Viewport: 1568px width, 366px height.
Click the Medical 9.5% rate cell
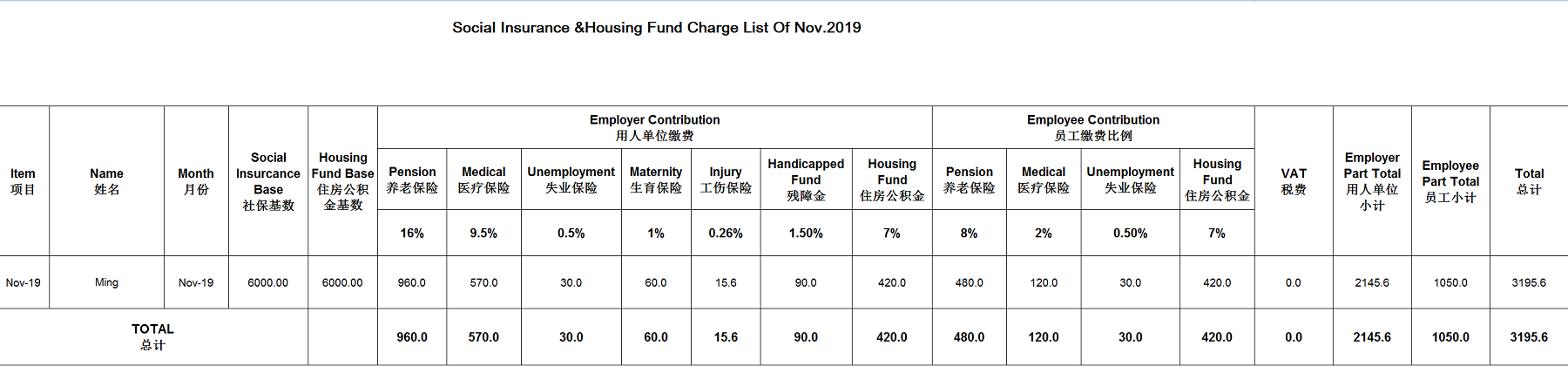click(483, 233)
